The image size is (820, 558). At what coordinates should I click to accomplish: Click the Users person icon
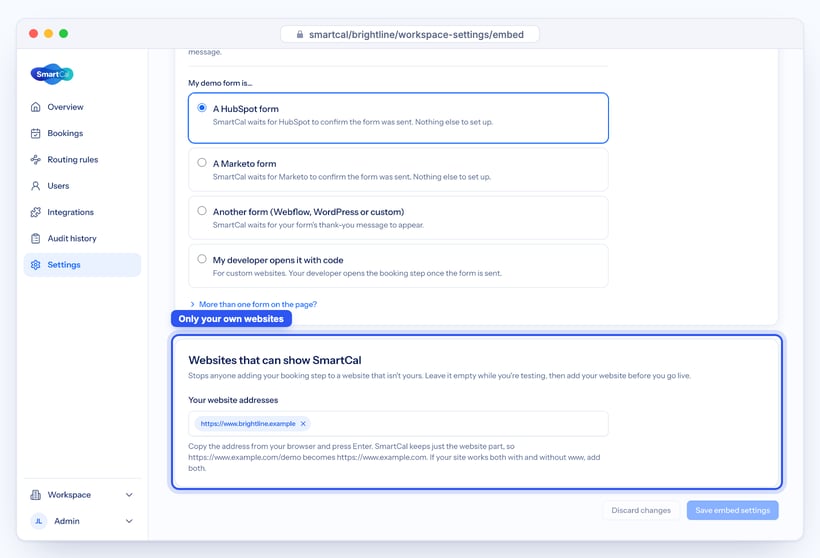pyautogui.click(x=36, y=186)
